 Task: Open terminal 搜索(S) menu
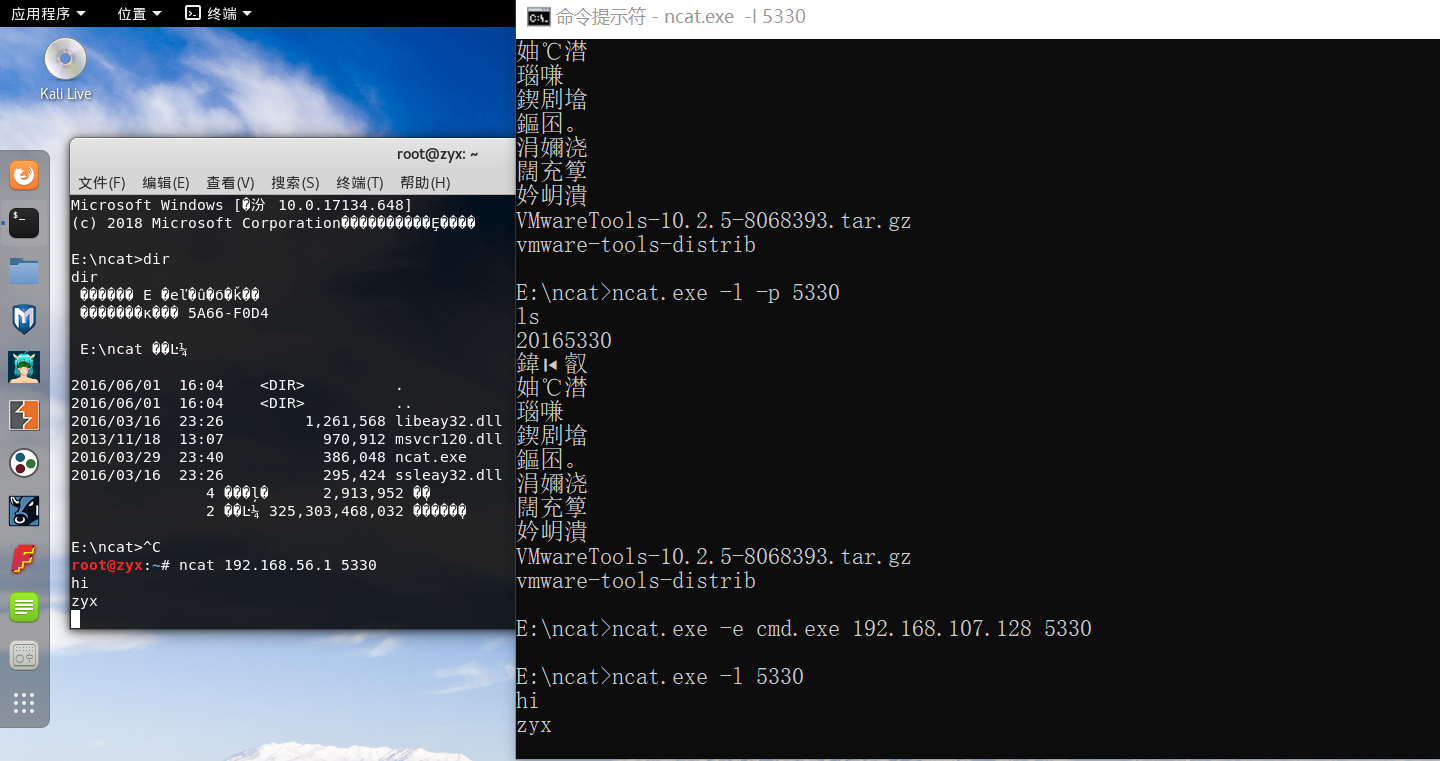[295, 183]
